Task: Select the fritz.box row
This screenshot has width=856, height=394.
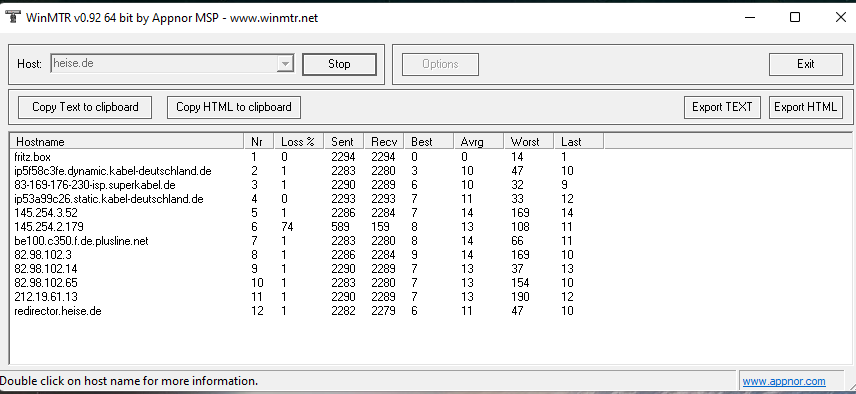Action: (306, 157)
